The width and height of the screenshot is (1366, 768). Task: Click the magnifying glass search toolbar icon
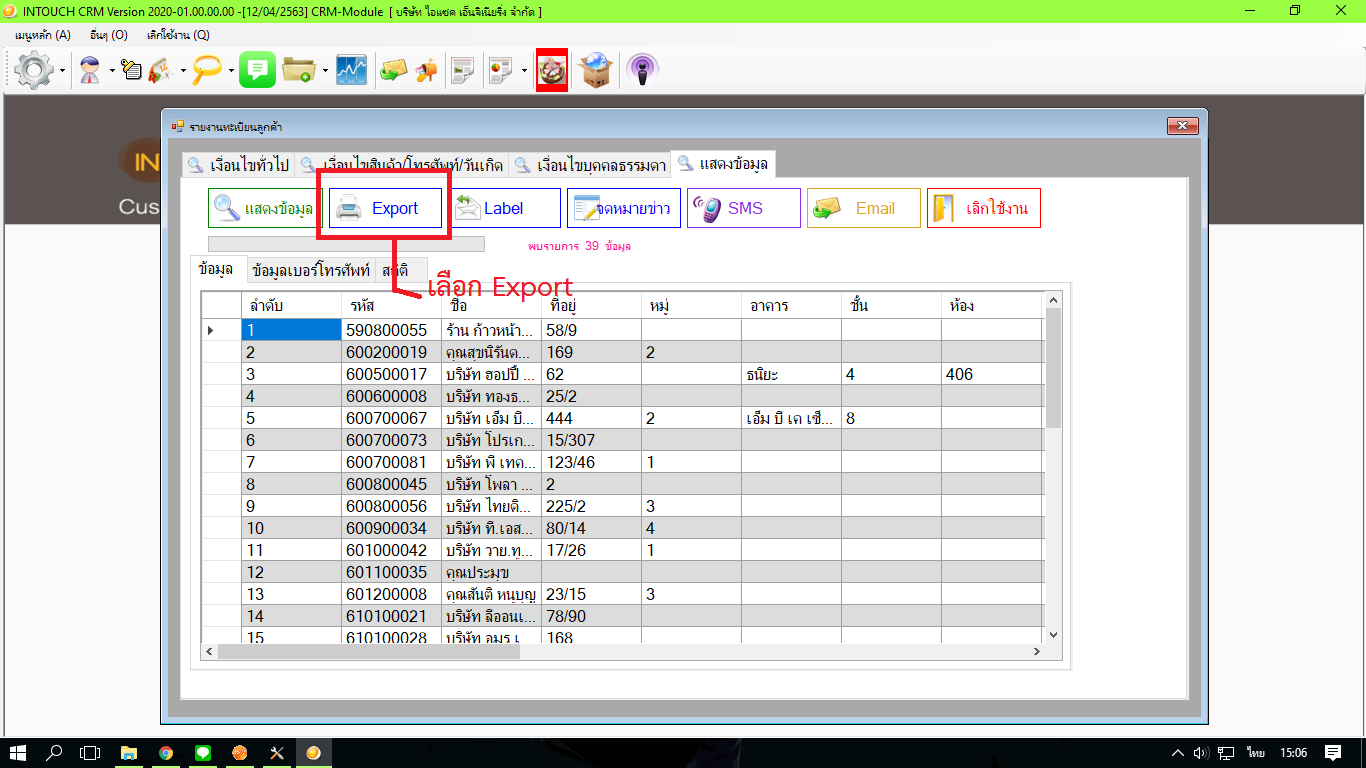208,70
